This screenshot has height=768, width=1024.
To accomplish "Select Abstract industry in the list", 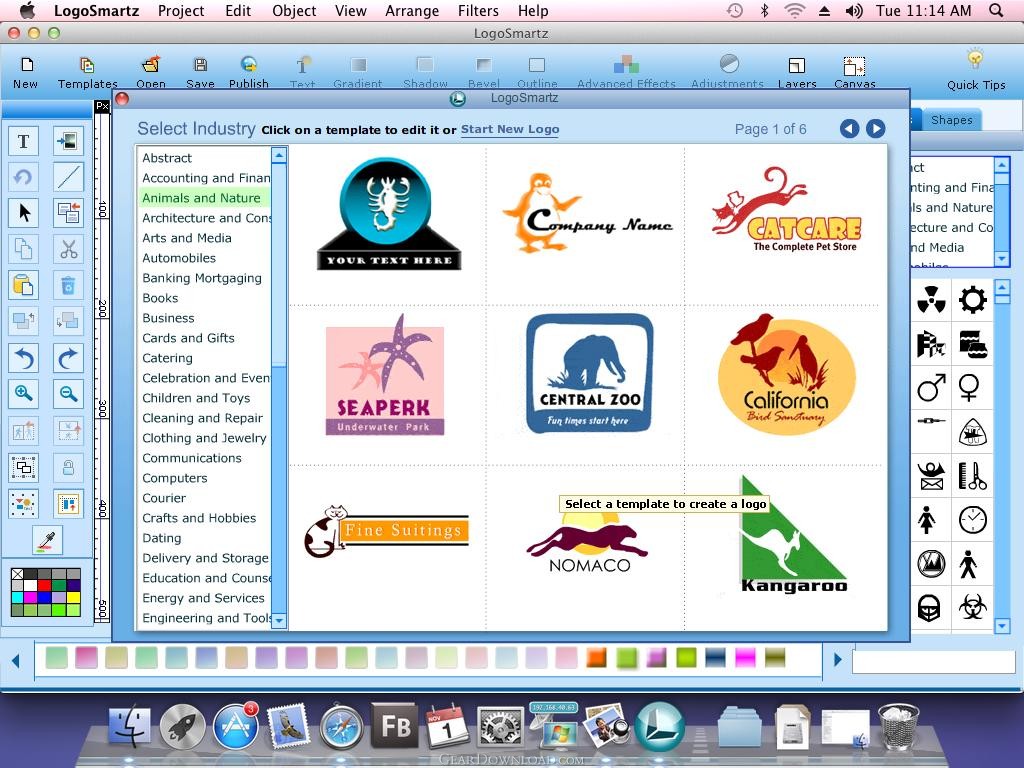I will 204,158.
